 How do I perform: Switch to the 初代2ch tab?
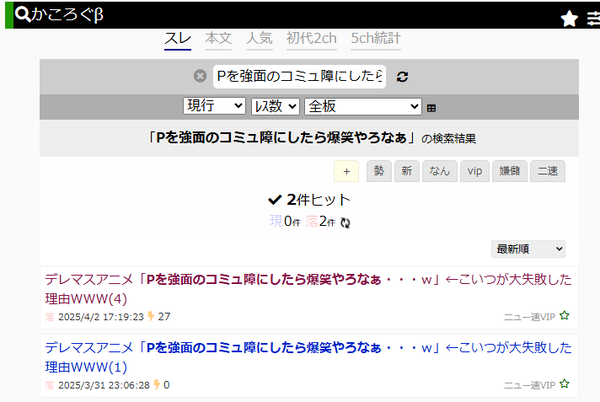click(x=311, y=39)
